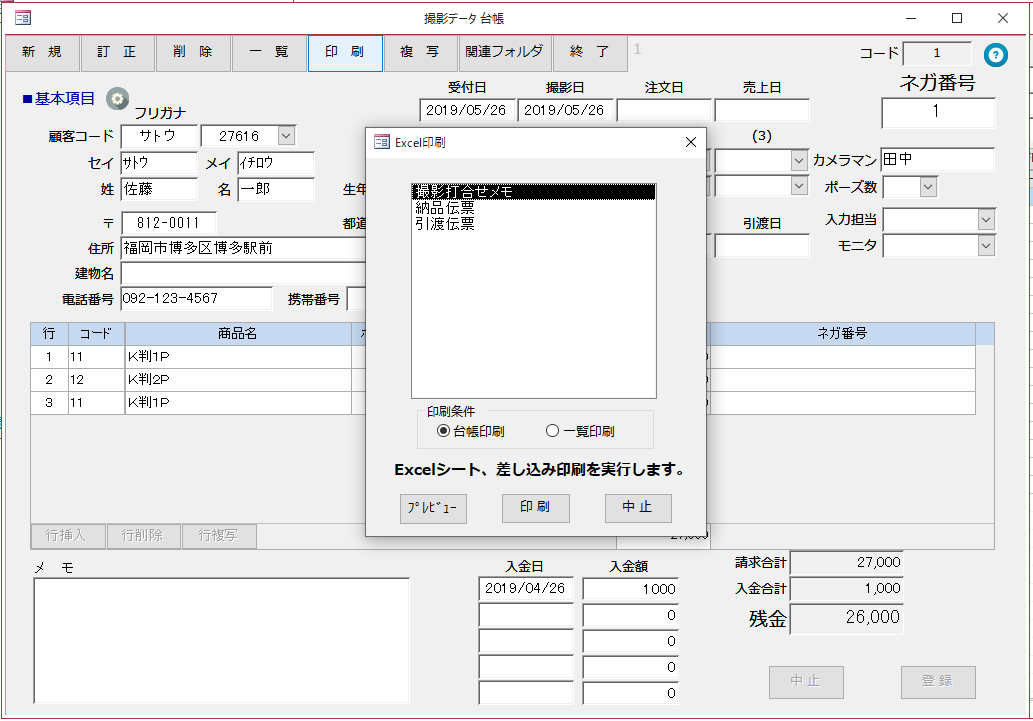Click the 複写 copy button

click(421, 53)
